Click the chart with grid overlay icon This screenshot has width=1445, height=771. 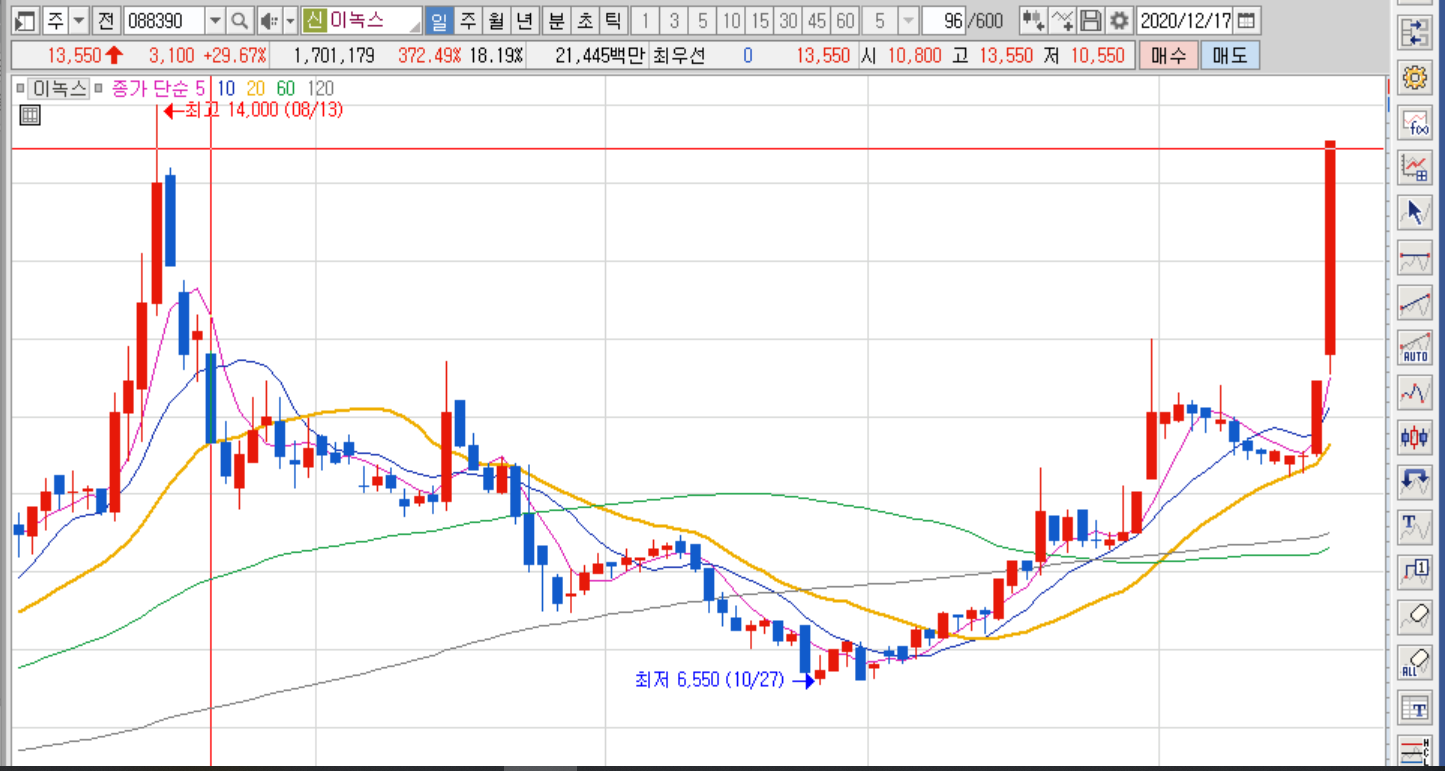1415,166
